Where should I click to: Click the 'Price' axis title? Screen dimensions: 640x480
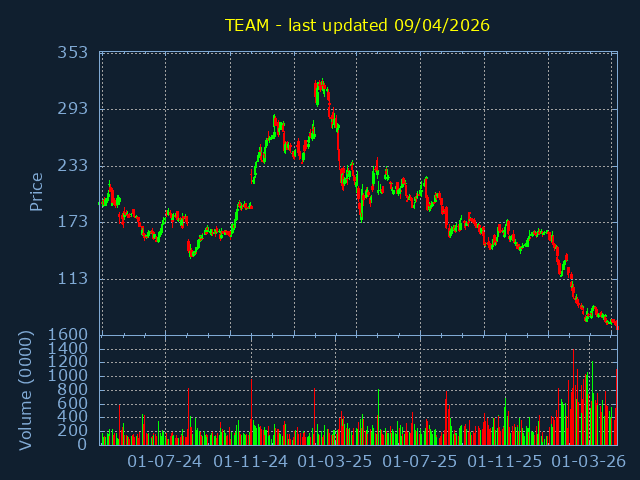36,192
